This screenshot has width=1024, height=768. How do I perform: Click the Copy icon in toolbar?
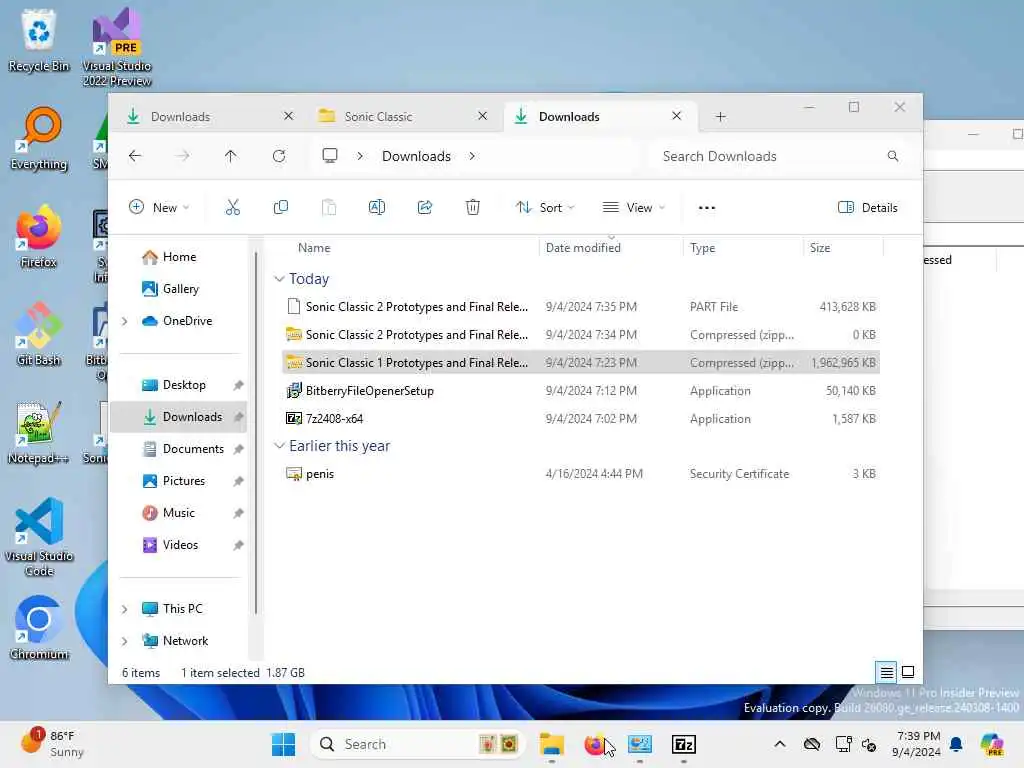[281, 208]
